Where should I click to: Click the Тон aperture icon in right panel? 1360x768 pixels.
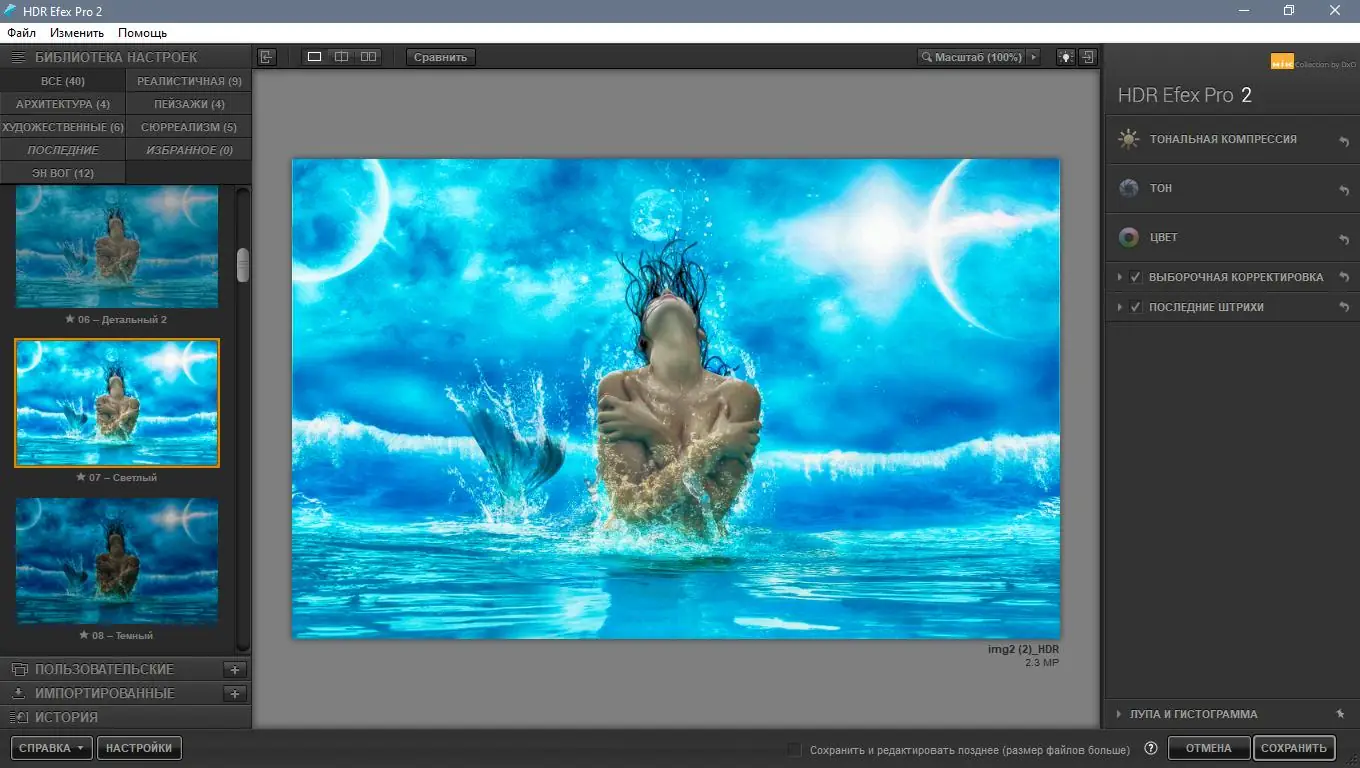(1129, 188)
